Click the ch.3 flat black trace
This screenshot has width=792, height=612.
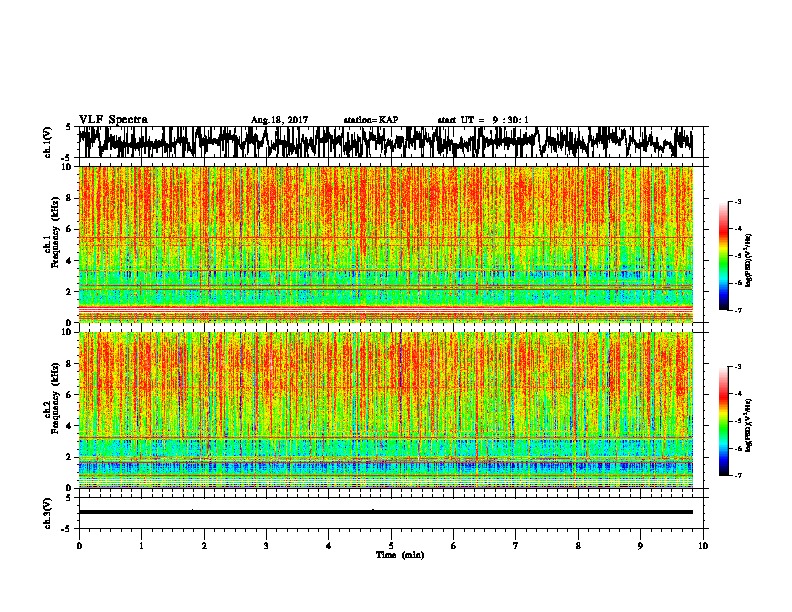tap(385, 512)
